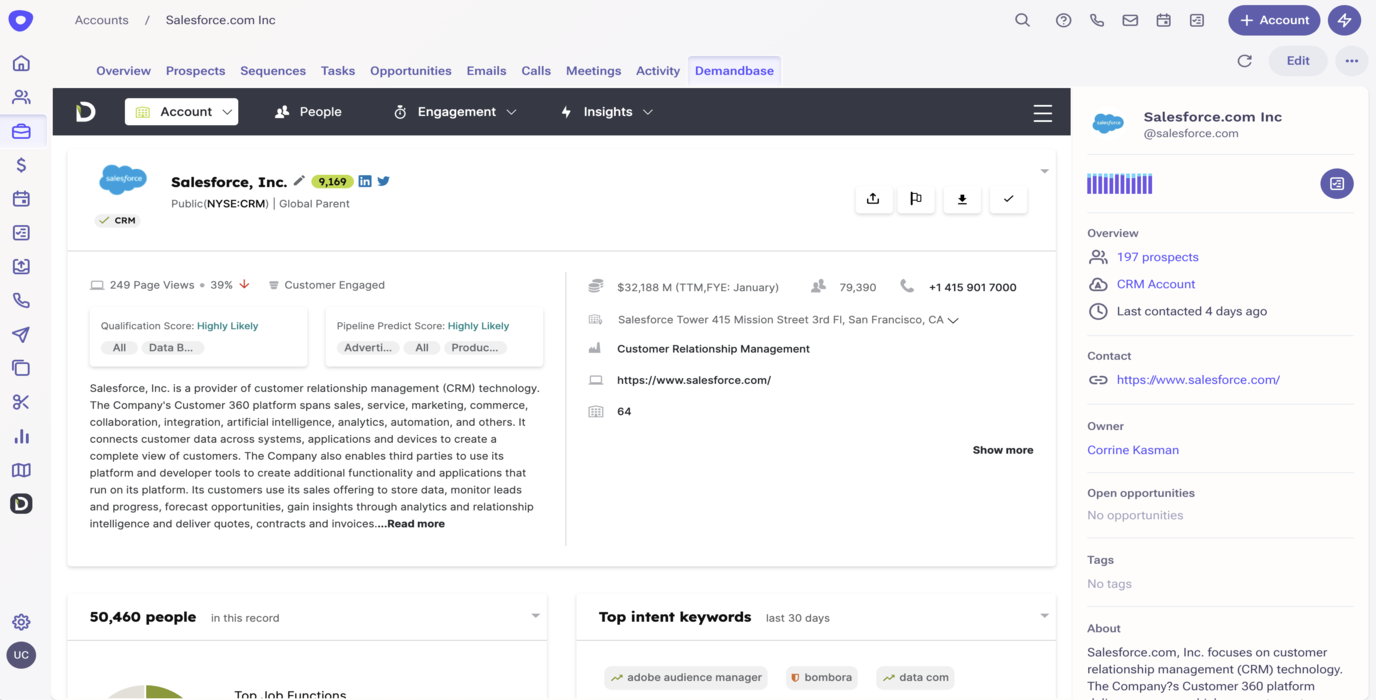1376x700 pixels.
Task: Click the download icon button in account card
Action: (x=962, y=199)
